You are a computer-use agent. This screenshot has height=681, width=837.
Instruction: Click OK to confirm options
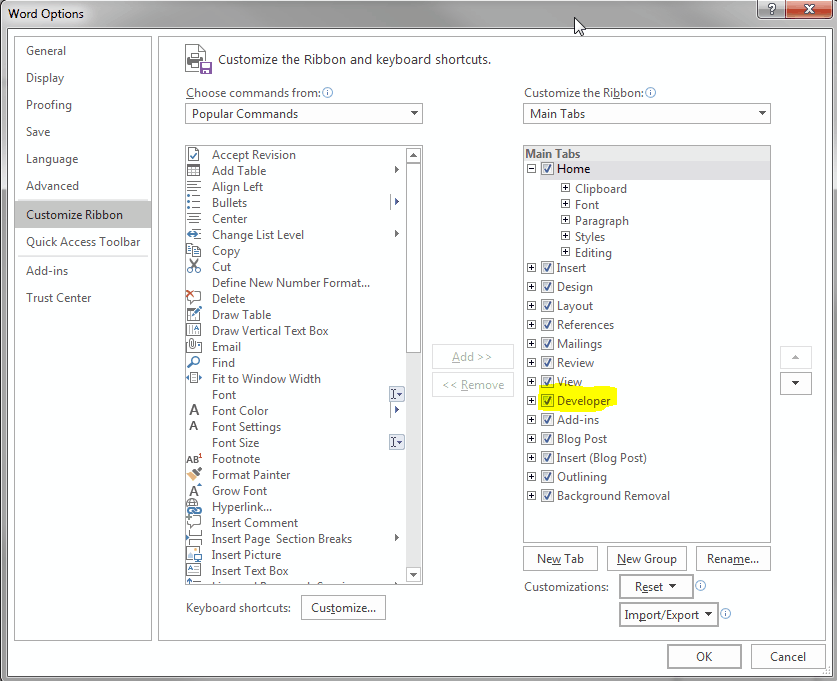[704, 656]
